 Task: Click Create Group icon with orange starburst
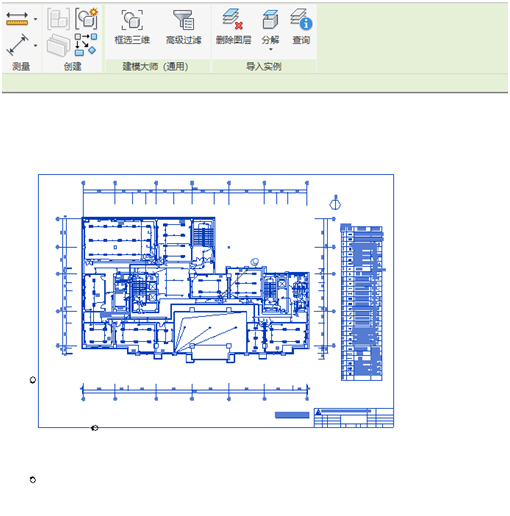click(x=86, y=19)
